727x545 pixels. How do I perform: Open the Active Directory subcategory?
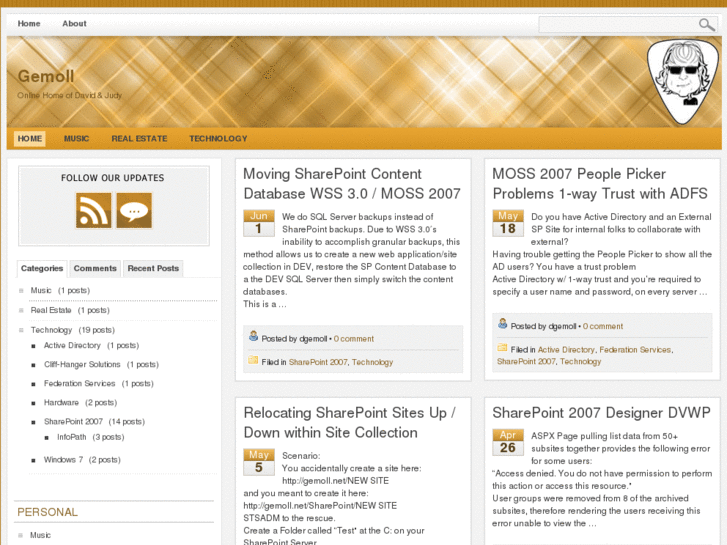[x=72, y=346]
